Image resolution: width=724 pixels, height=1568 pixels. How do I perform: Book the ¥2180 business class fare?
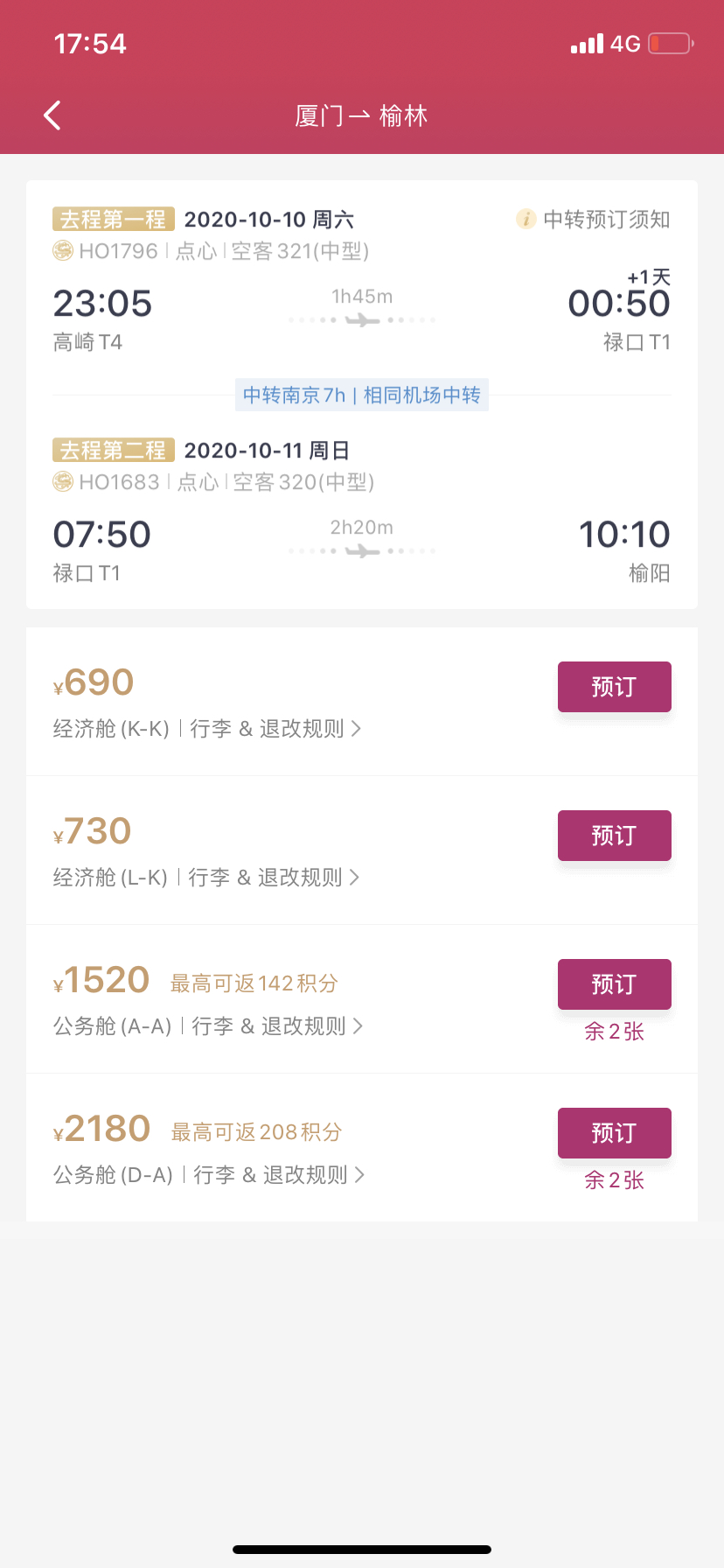[x=615, y=1133]
